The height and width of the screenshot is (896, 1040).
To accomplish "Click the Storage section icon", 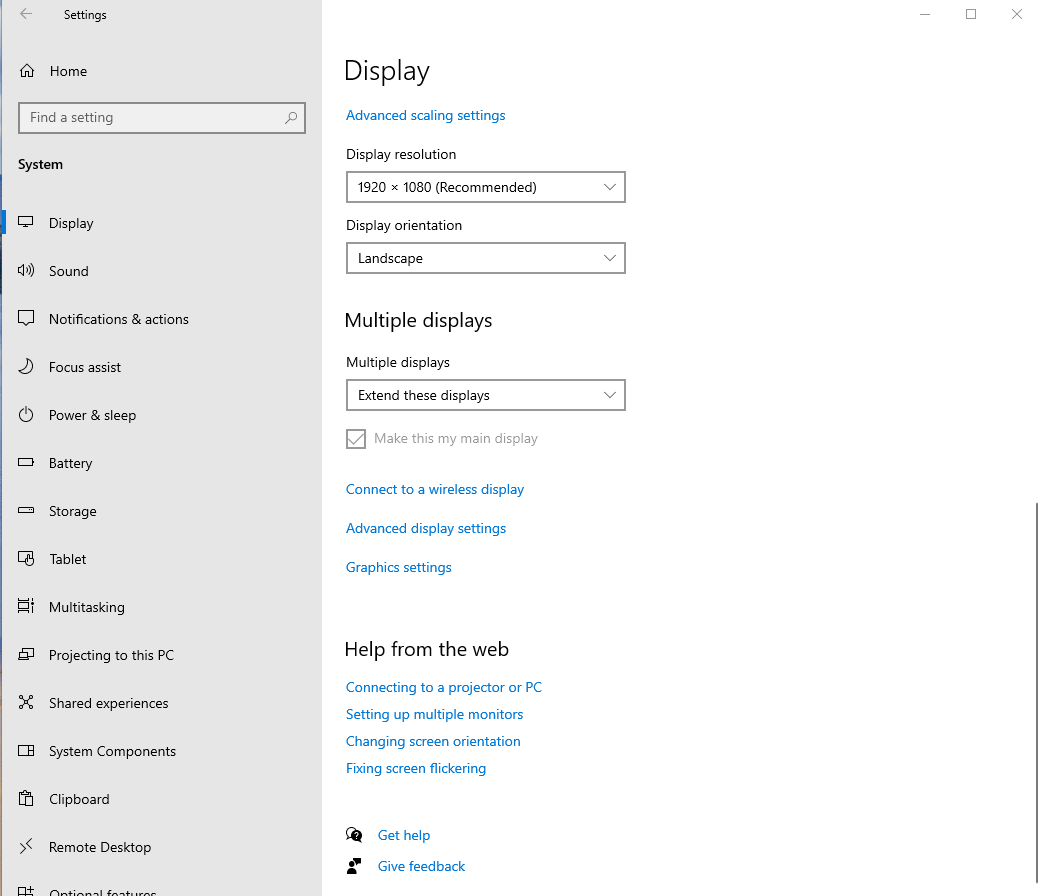I will tap(27, 511).
